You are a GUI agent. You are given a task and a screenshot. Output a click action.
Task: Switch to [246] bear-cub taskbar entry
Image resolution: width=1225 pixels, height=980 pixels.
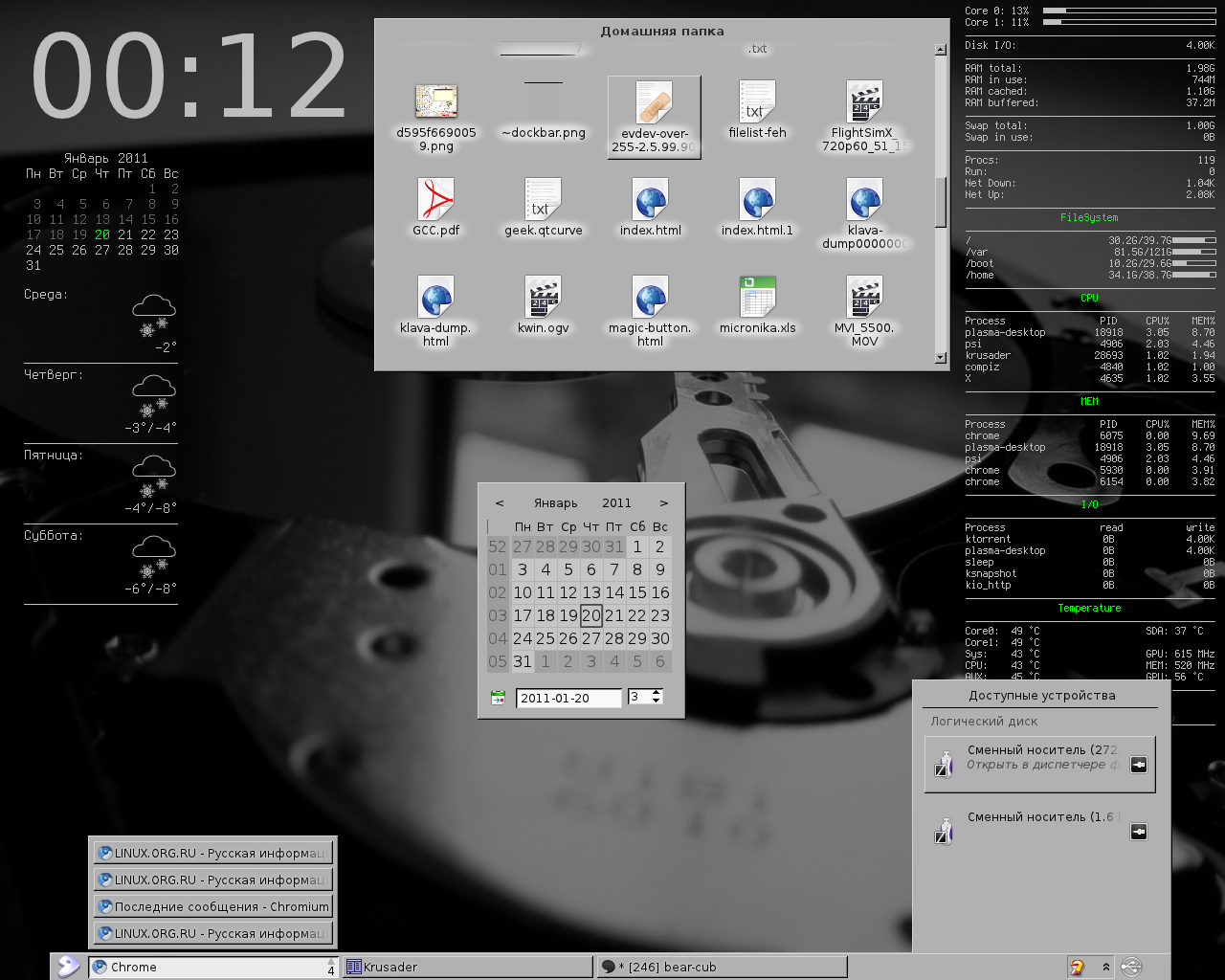(x=722, y=967)
